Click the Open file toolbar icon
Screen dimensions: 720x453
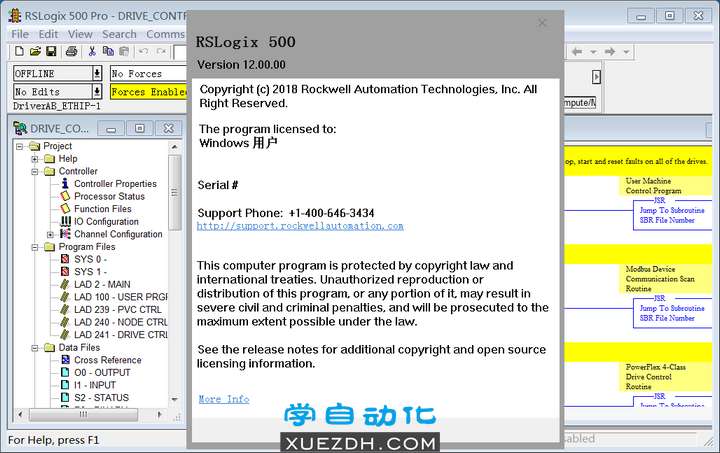[x=35, y=51]
